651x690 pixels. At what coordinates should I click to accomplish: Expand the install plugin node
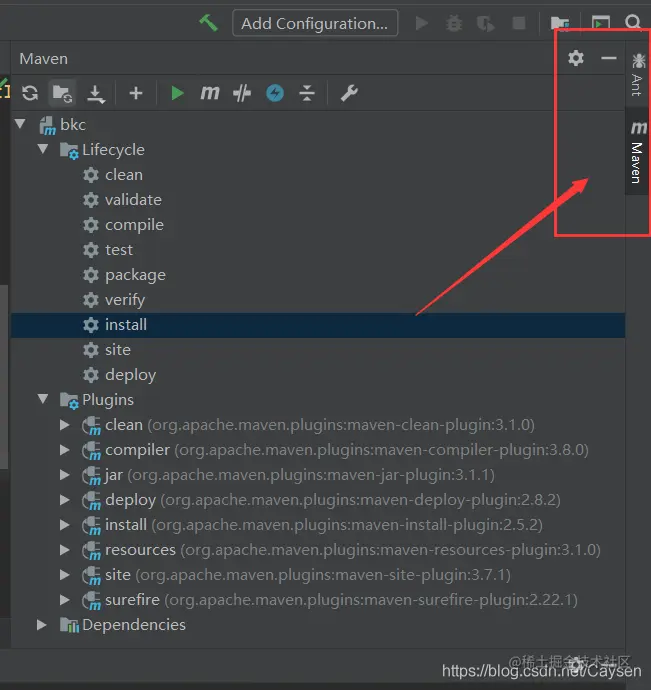click(65, 525)
